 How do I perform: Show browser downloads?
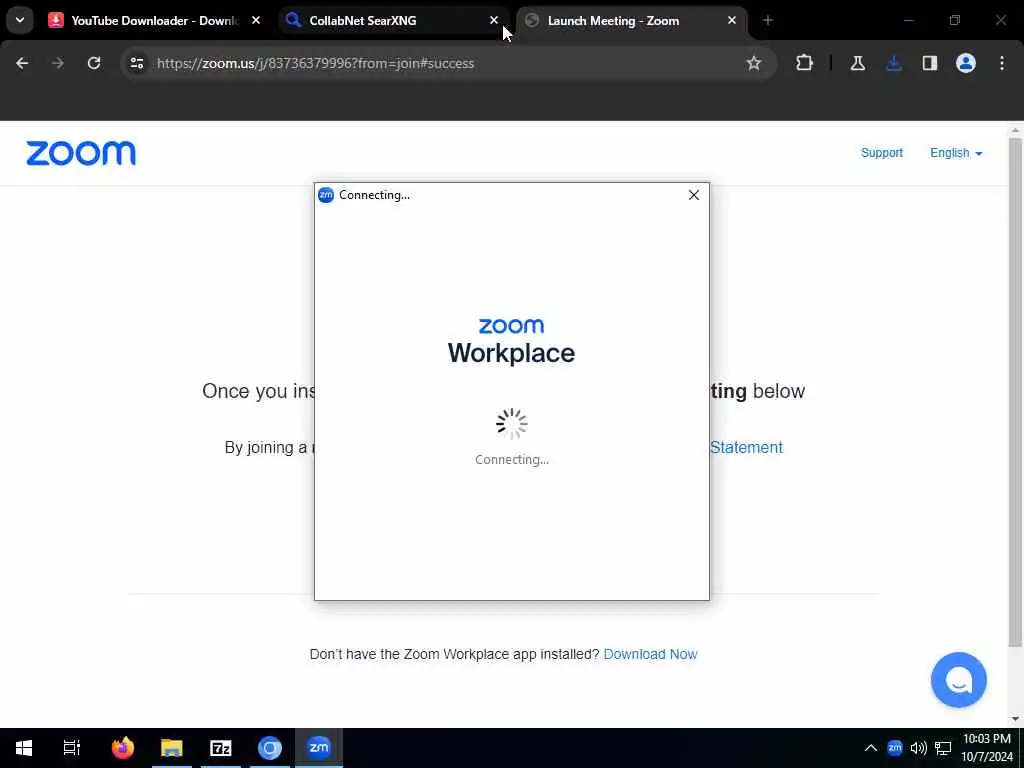pos(894,63)
